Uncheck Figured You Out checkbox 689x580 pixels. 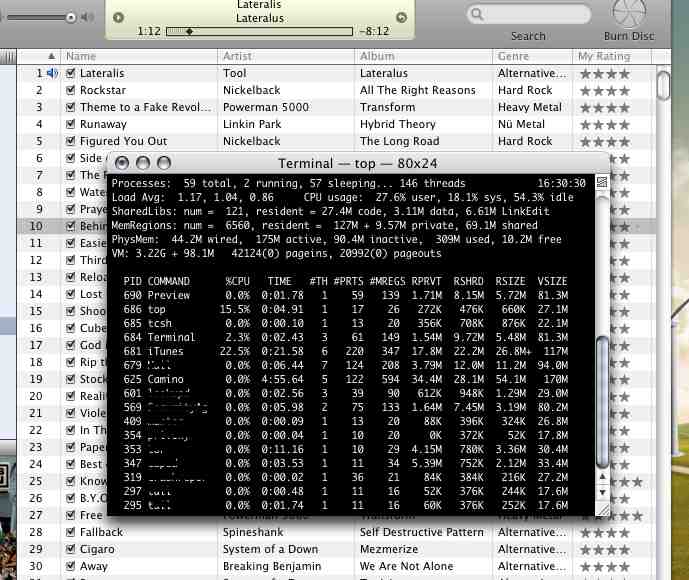tap(70, 141)
